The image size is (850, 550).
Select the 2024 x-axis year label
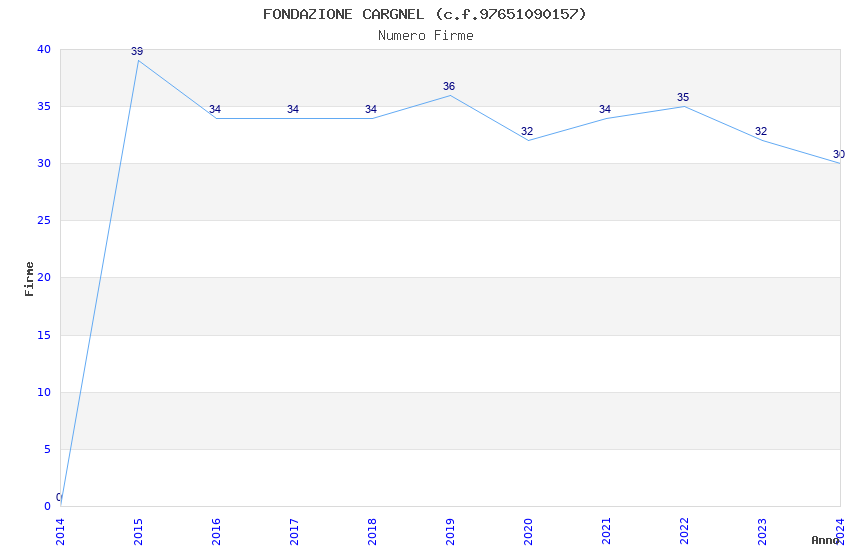841,532
